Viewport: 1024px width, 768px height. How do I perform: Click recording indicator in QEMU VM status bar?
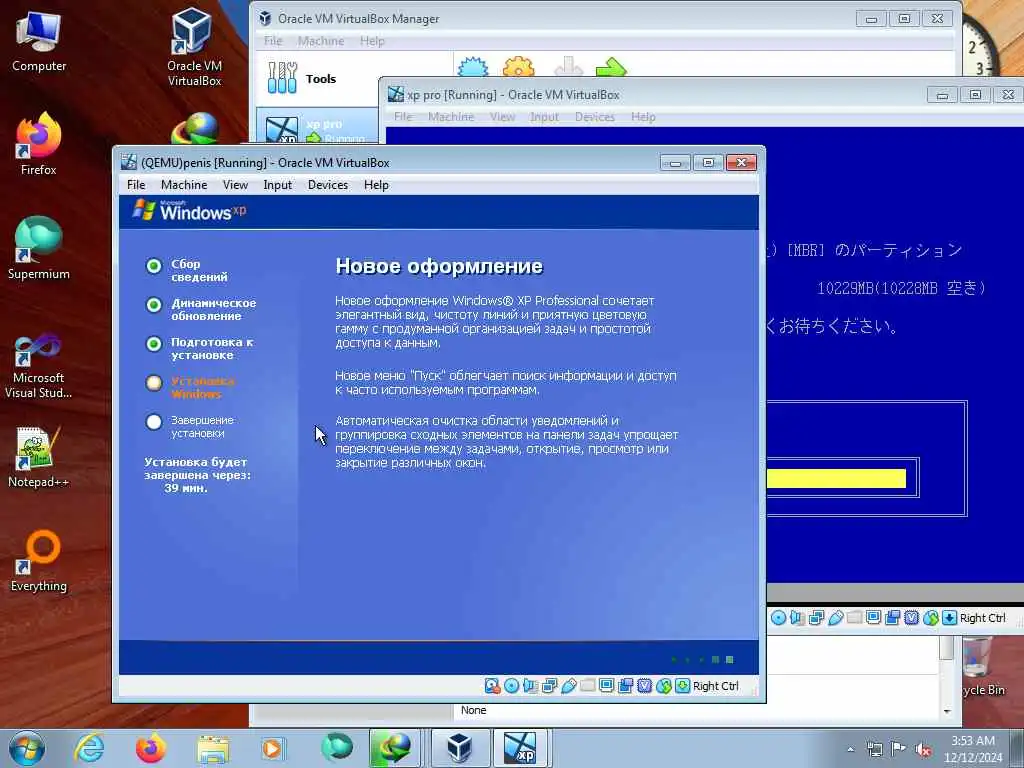(625, 686)
